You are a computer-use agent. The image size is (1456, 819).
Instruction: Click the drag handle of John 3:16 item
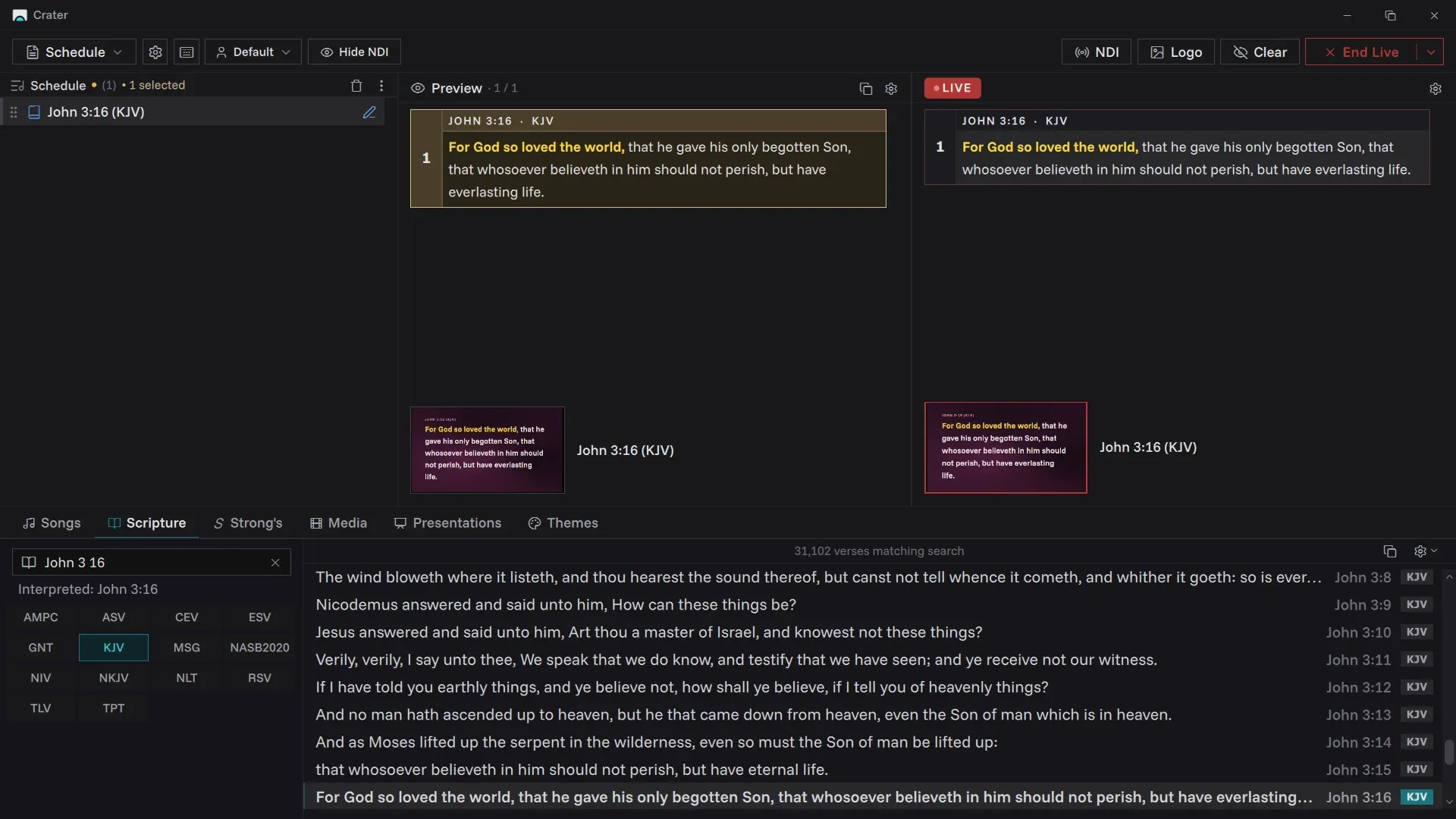click(x=14, y=112)
